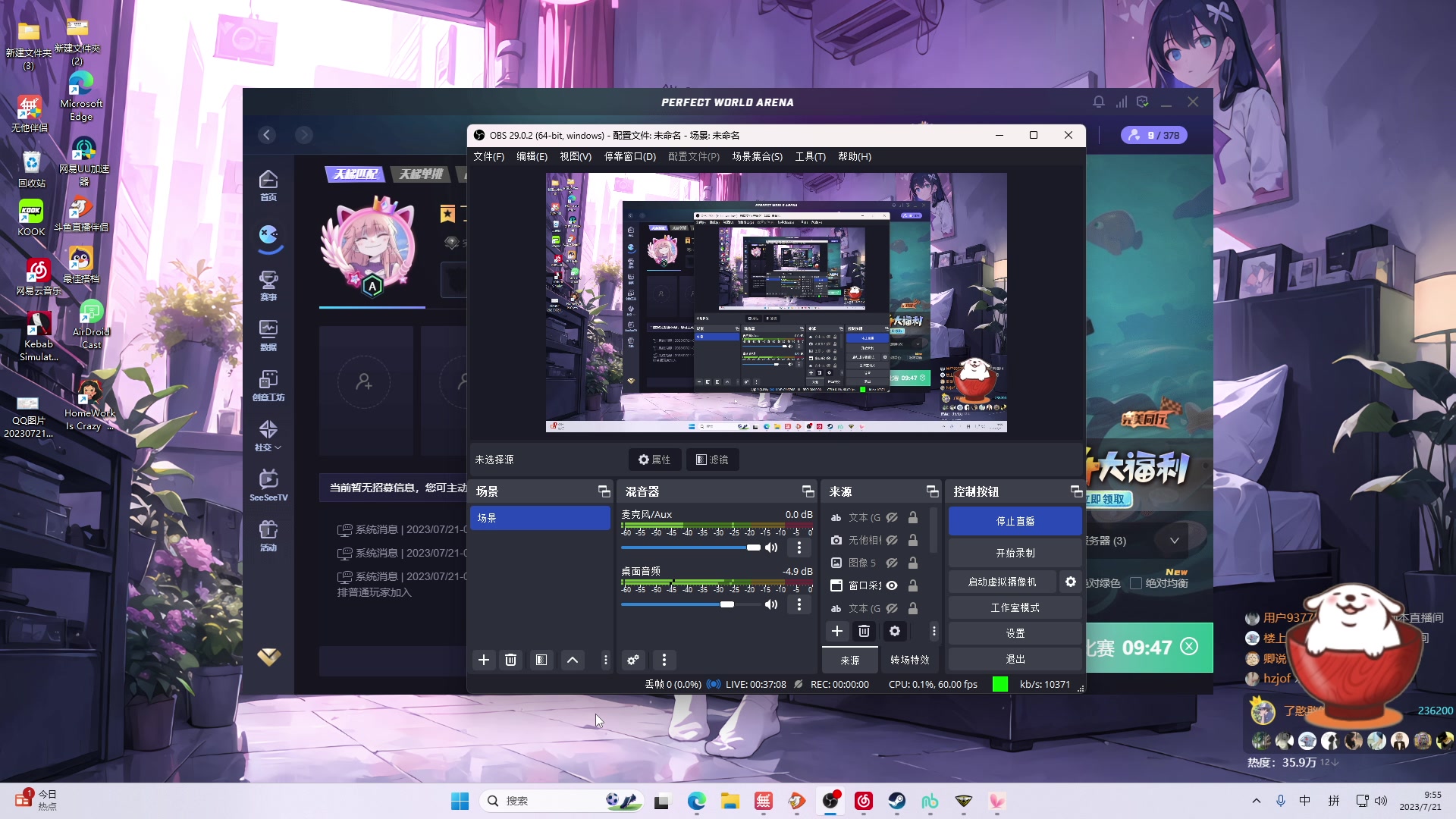1456x819 pixels.
Task: Enable the 绝对均衡 checkbox
Action: point(1136,583)
